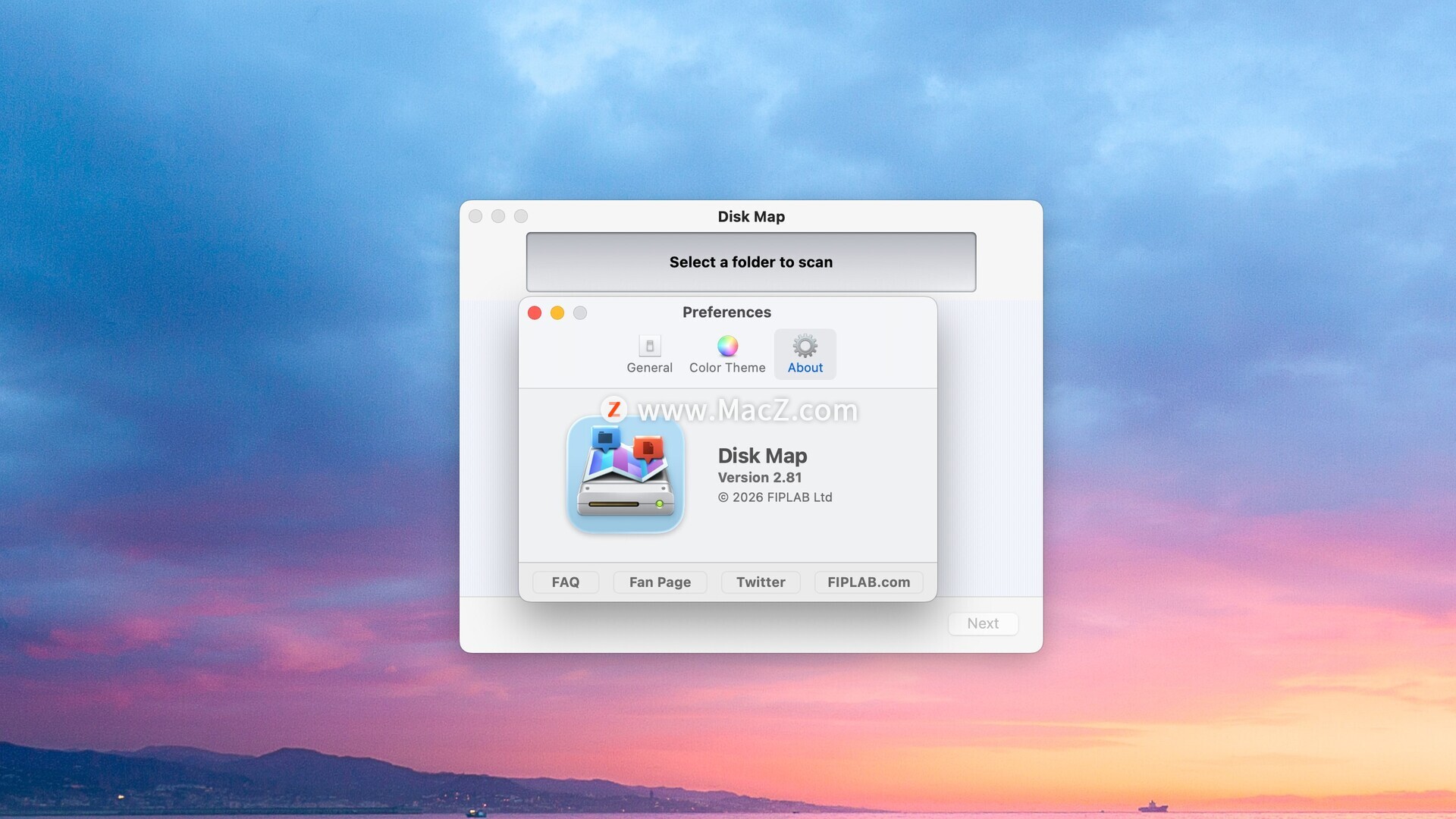Viewport: 1456px width, 819px height.
Task: Open the General preferences icon
Action: coord(649,347)
